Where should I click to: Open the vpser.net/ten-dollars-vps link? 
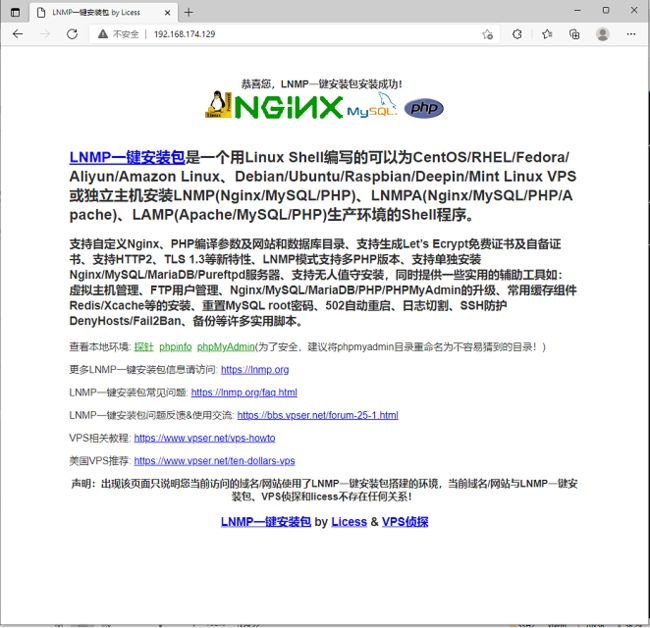[214, 461]
